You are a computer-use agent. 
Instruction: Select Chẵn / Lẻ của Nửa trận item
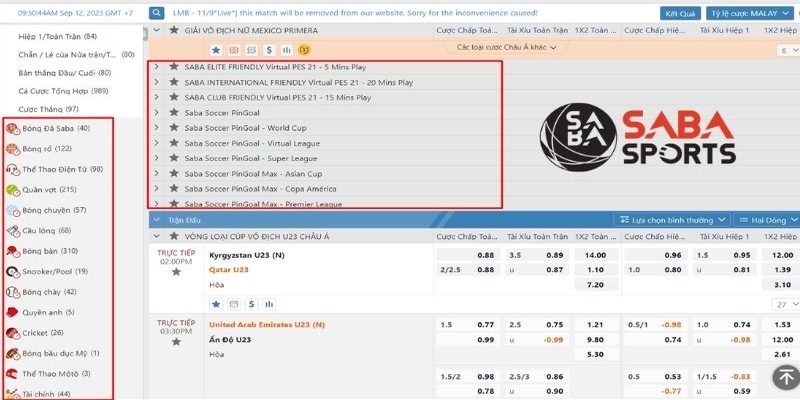(77, 55)
